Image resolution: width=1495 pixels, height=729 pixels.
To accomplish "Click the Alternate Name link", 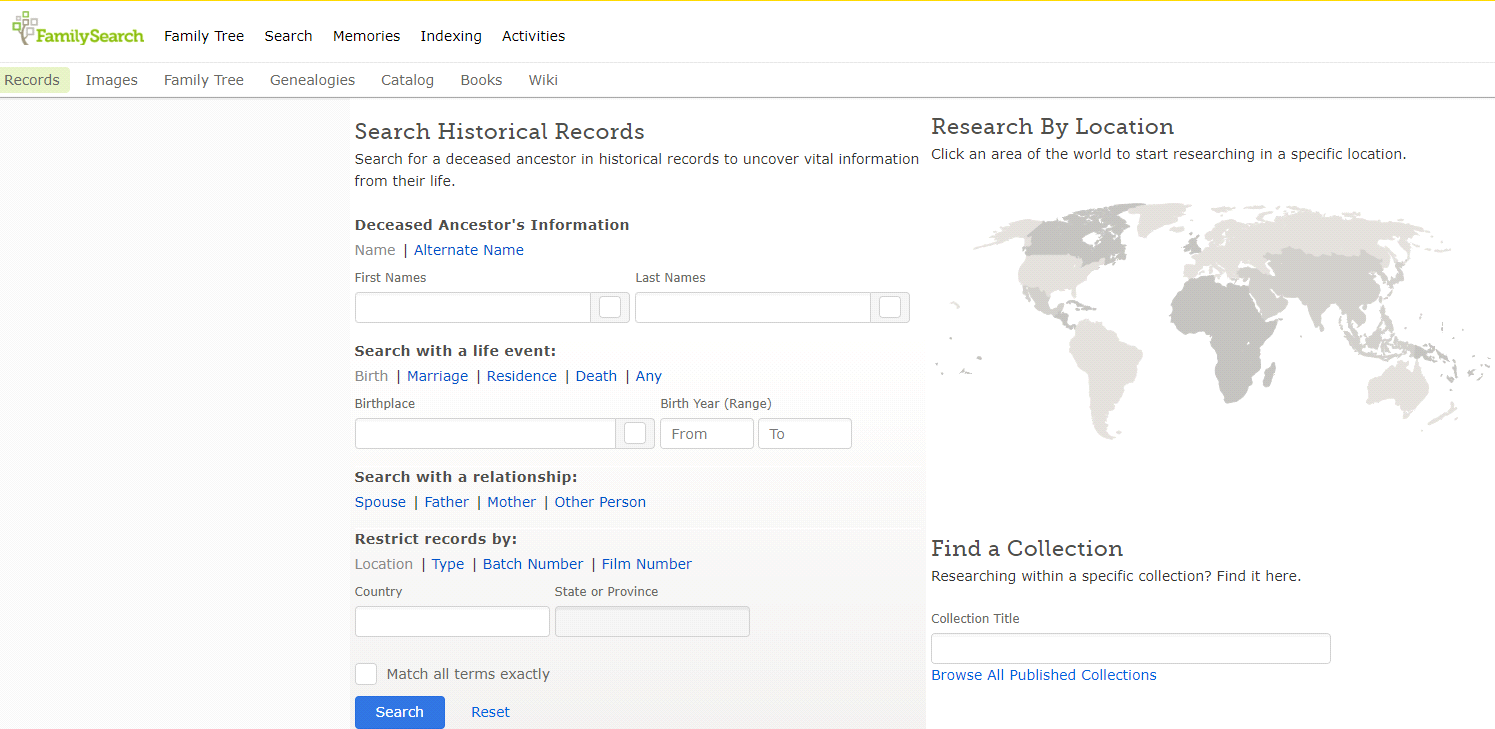I will [x=469, y=250].
